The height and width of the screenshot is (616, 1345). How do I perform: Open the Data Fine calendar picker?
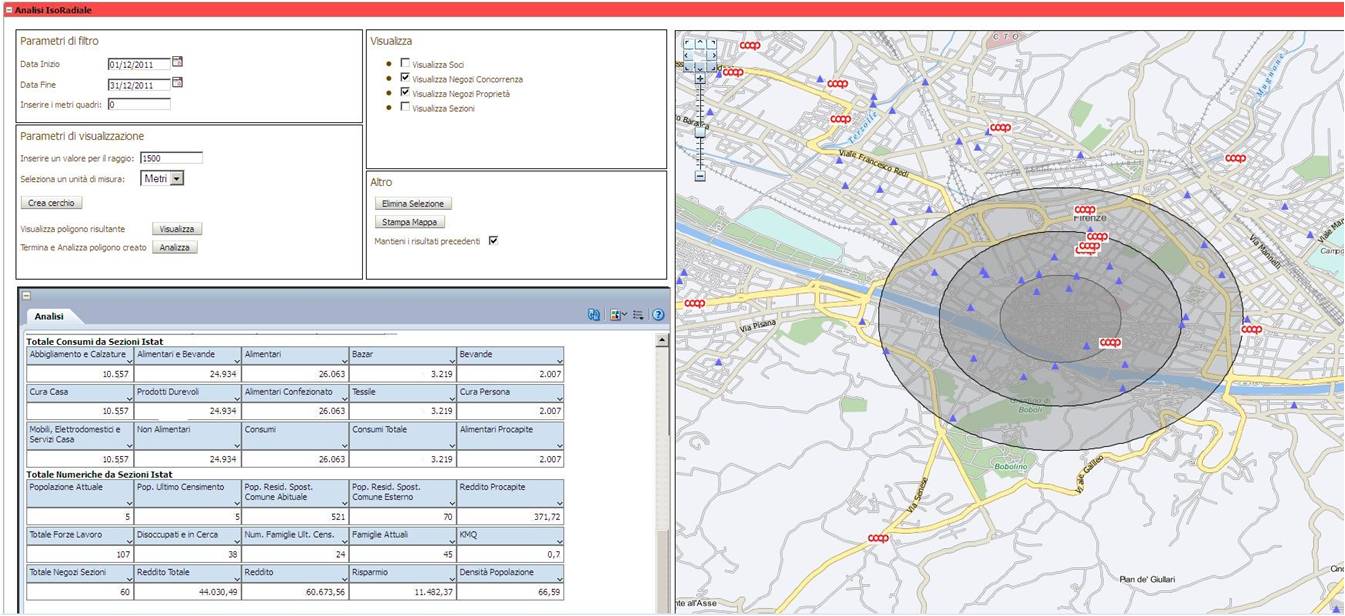178,83
